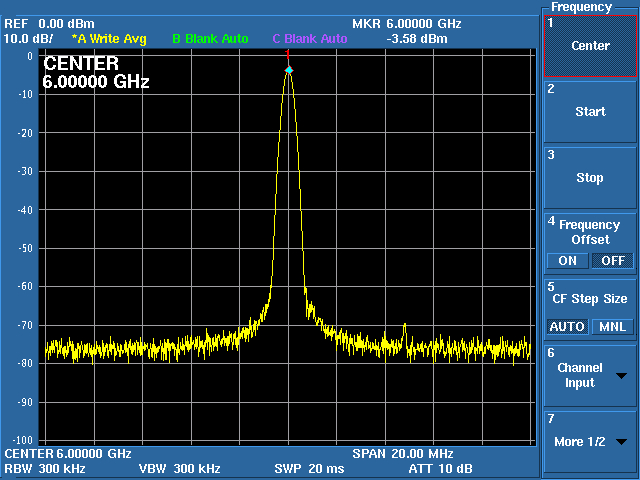The width and height of the screenshot is (640, 480).
Task: Select trace C Blank Auto label
Action: tap(310, 39)
